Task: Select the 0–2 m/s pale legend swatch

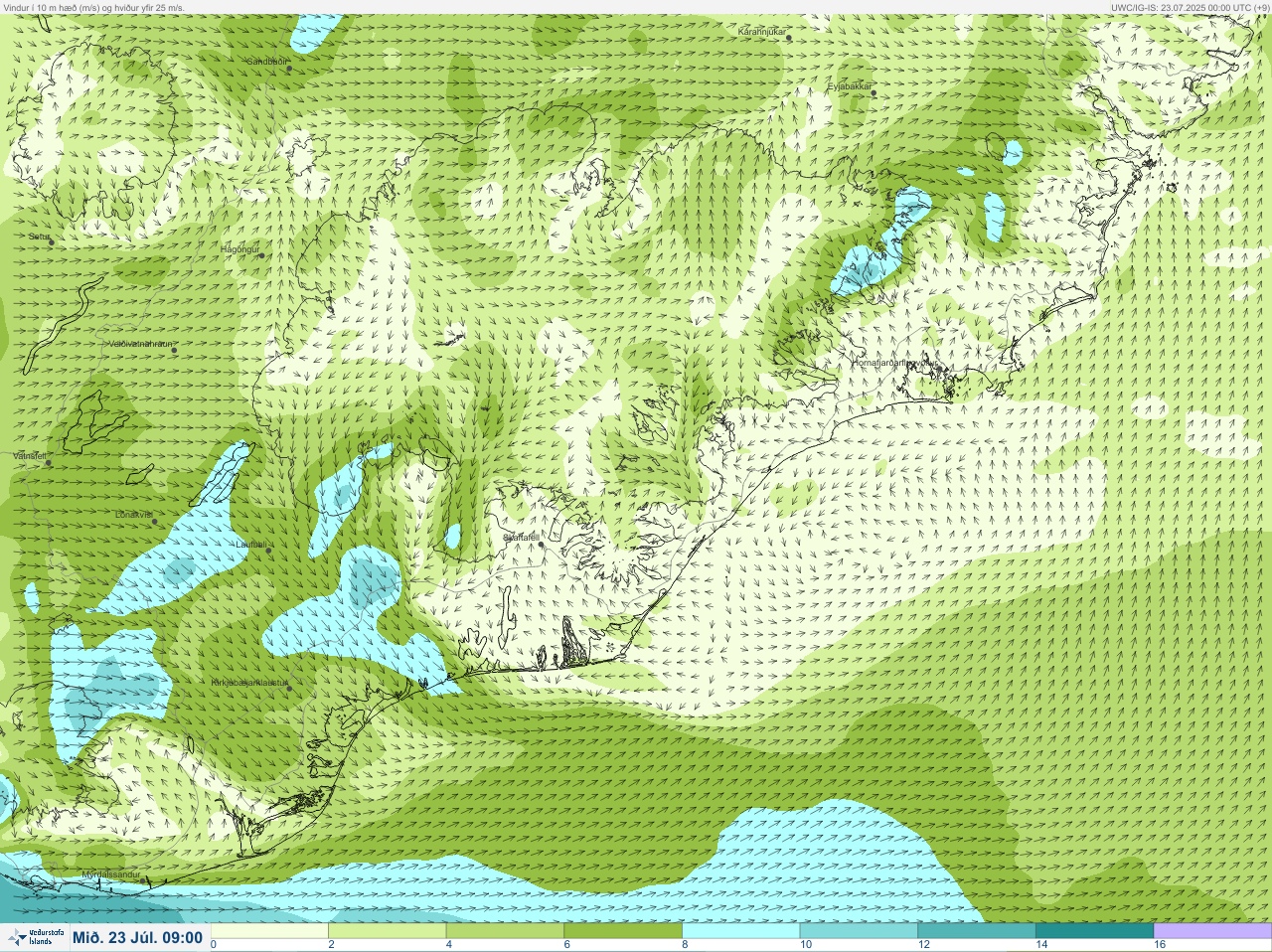Action: (x=269, y=931)
